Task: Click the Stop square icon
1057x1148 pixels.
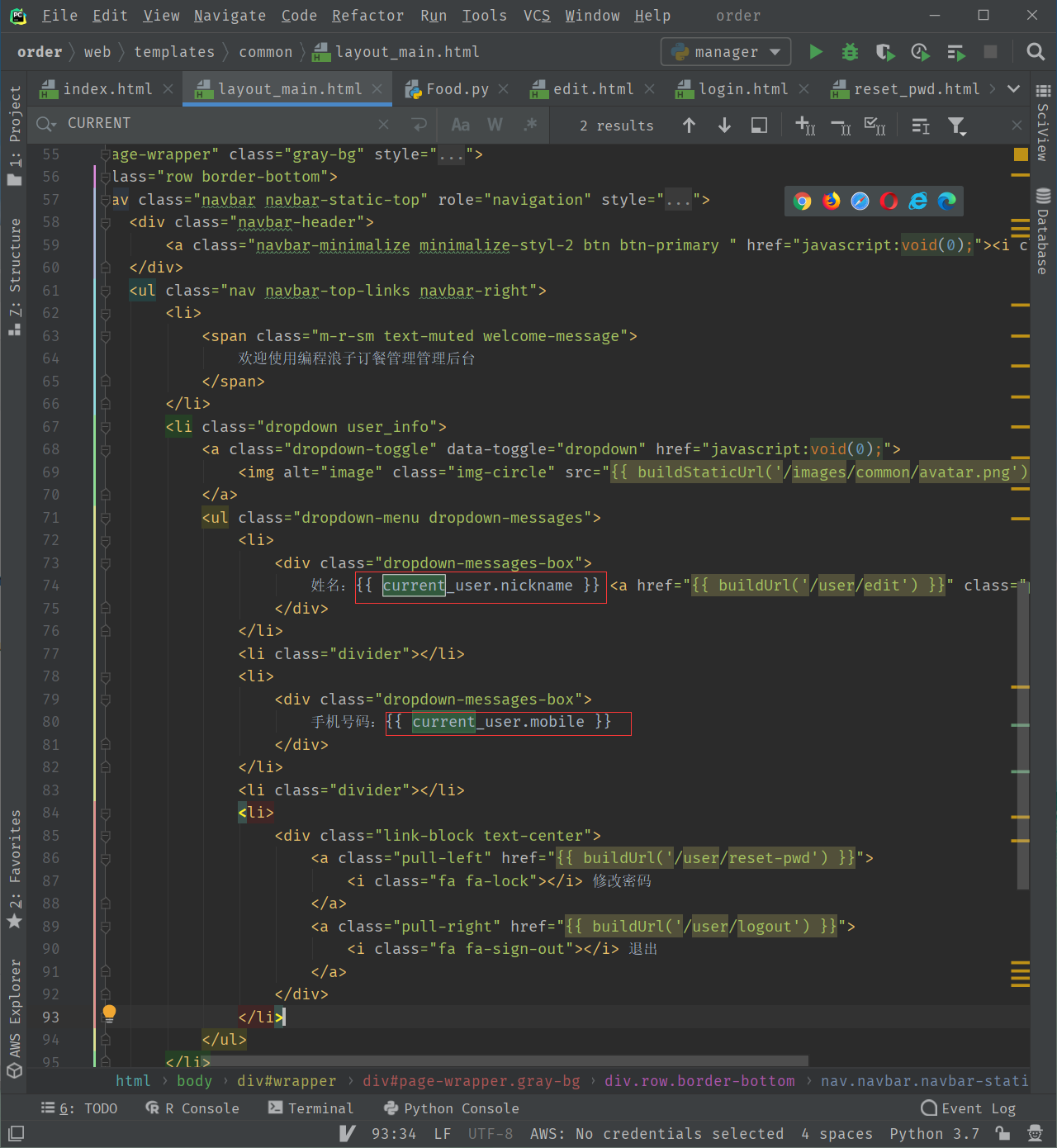Action: pyautogui.click(x=990, y=52)
